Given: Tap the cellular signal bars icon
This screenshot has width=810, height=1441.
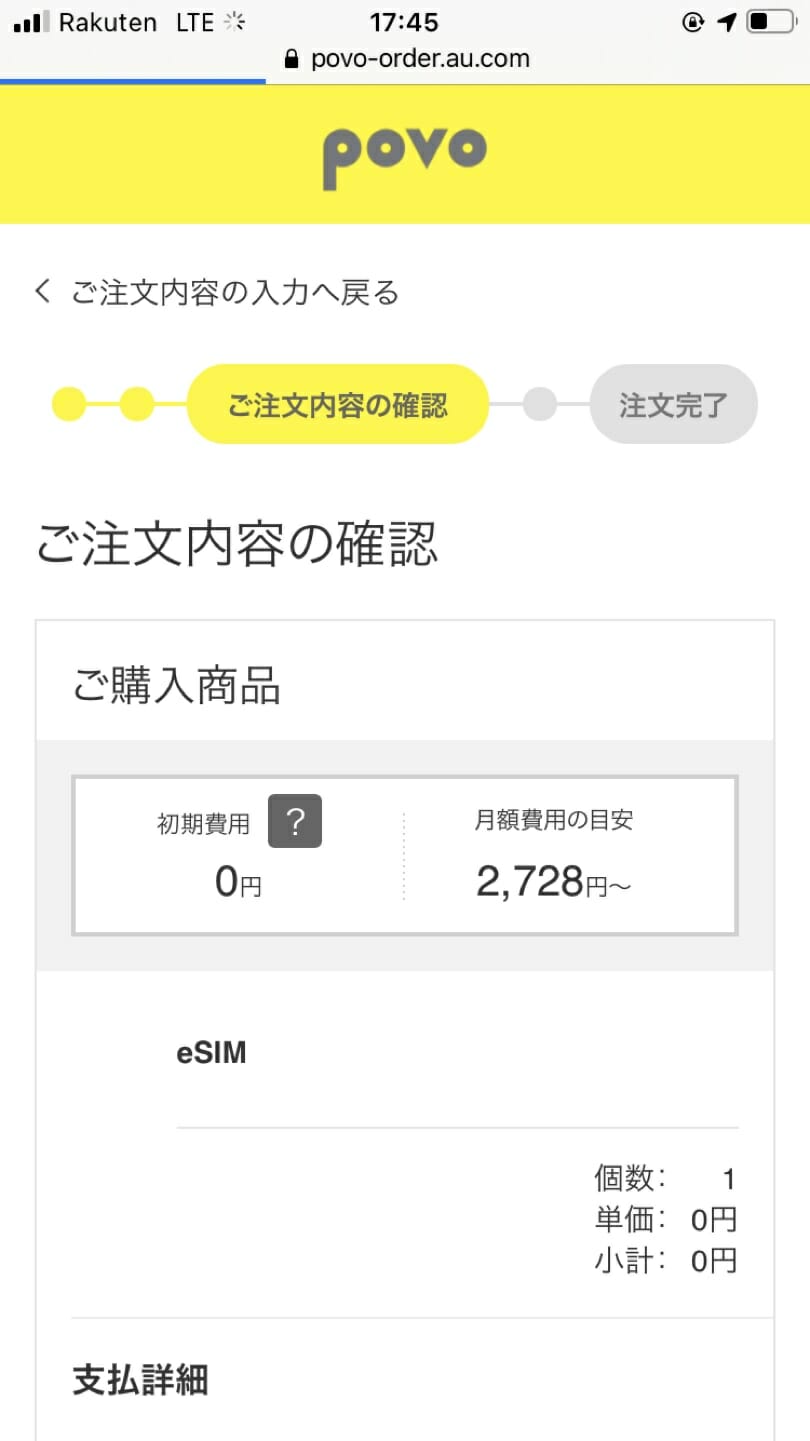Looking at the screenshot, I should tap(31, 22).
